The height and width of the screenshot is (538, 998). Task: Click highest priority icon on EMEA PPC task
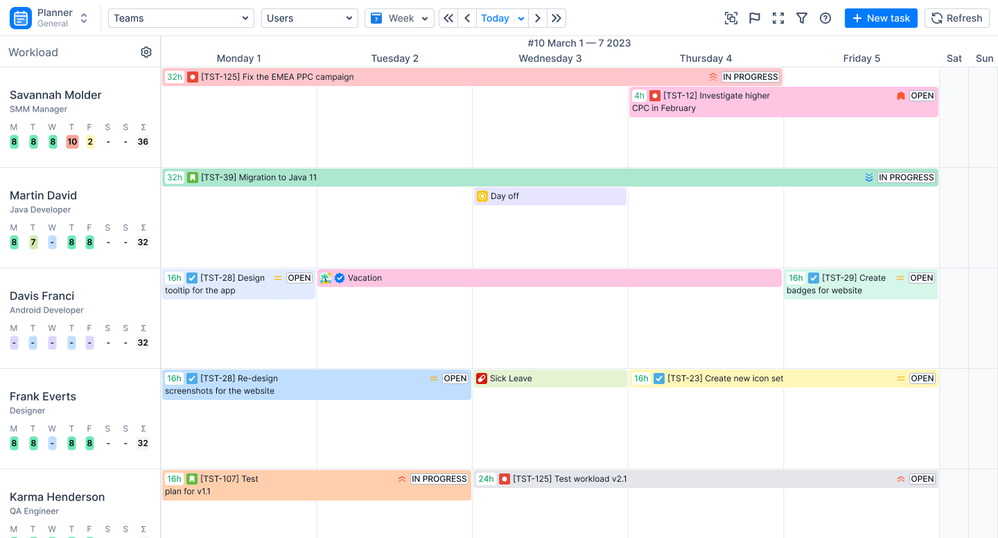713,77
